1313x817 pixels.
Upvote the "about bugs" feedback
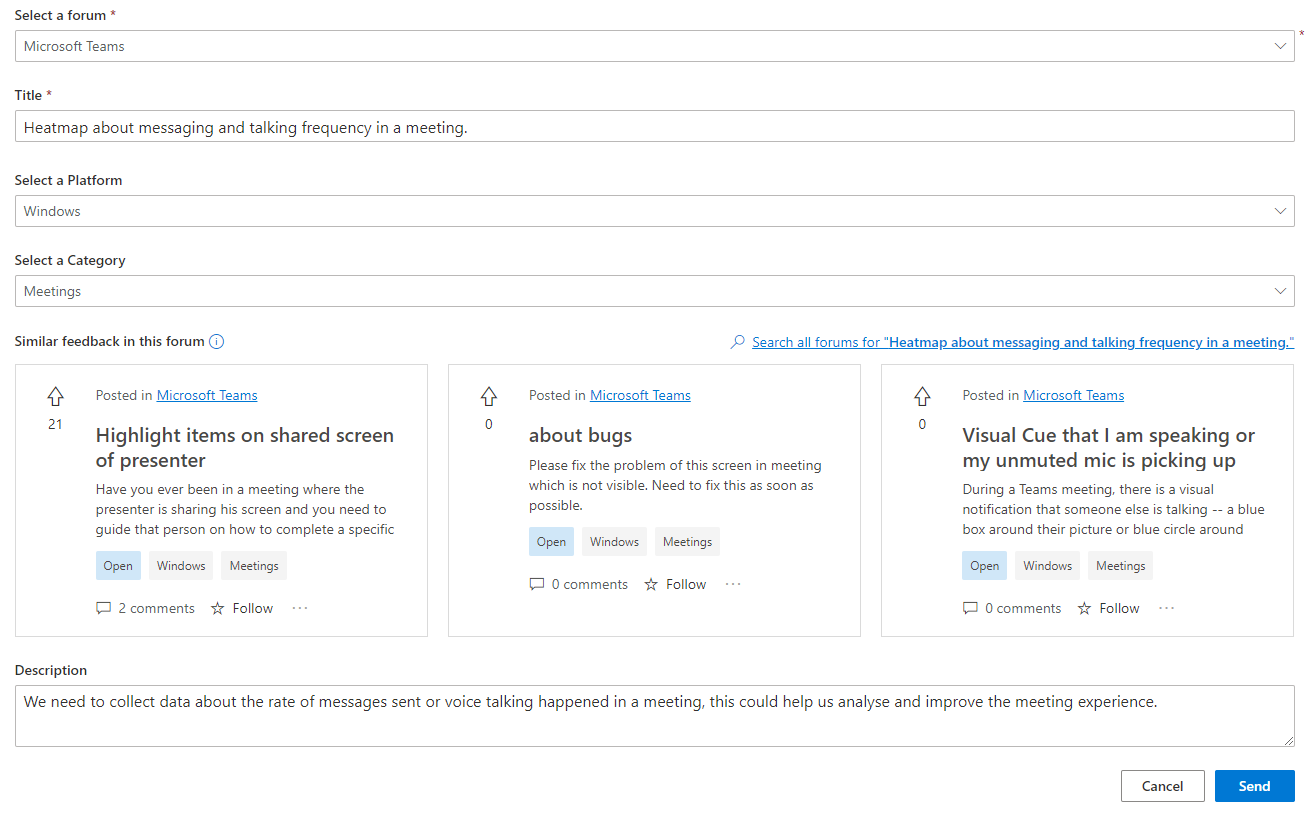pos(488,396)
